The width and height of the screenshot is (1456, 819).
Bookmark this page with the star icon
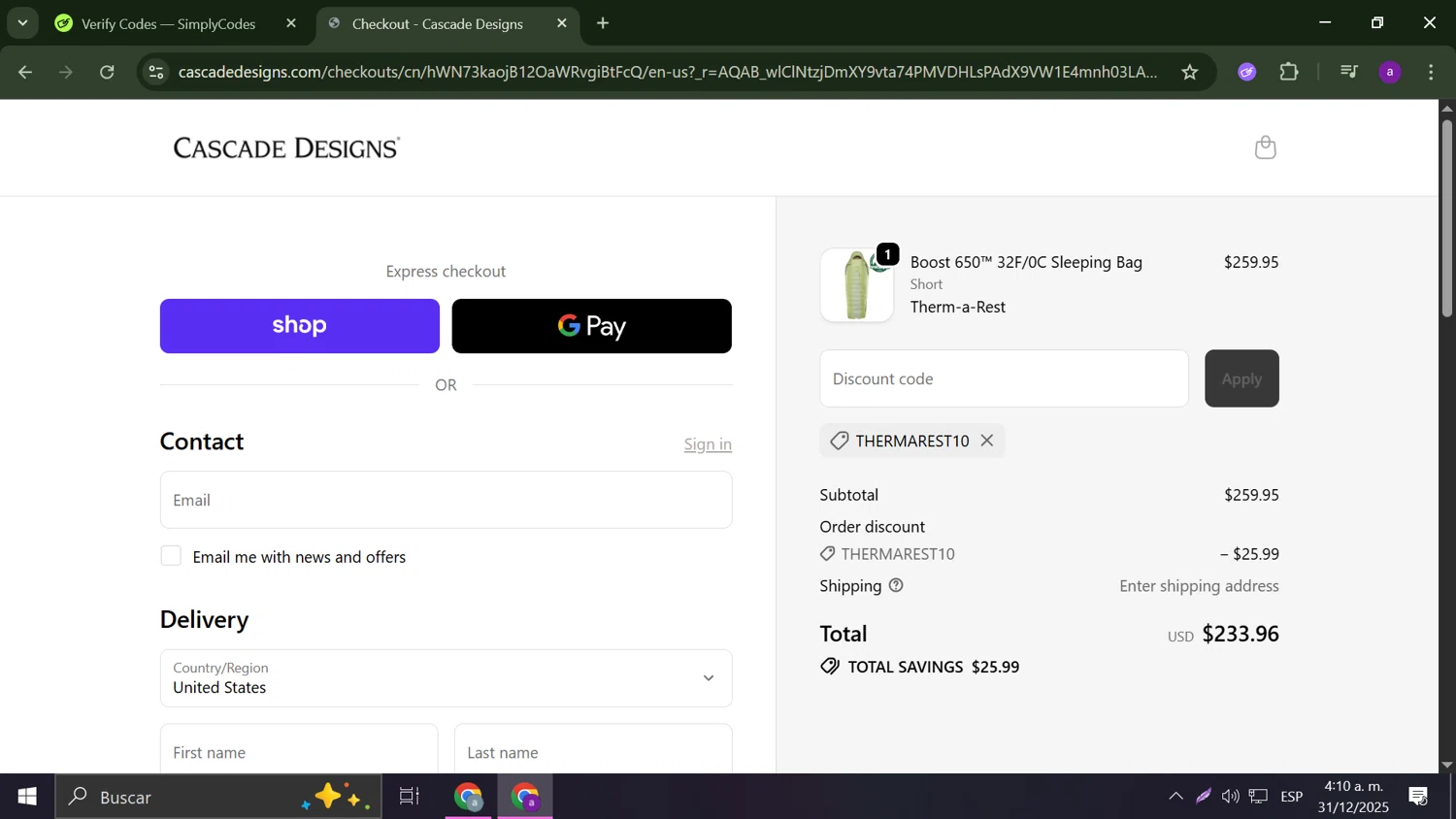pos(1190,72)
